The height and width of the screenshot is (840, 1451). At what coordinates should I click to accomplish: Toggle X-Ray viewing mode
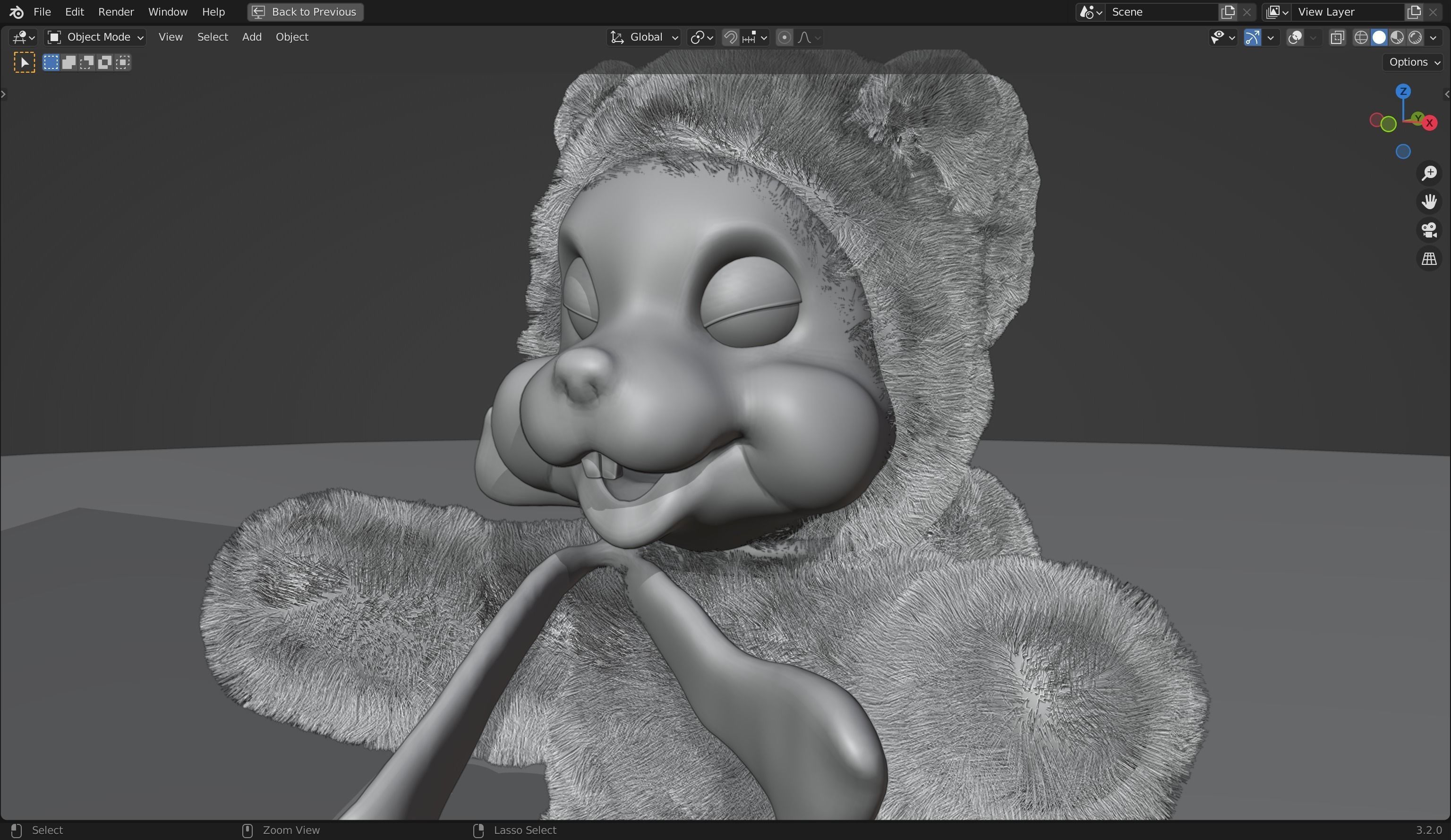(1337, 37)
